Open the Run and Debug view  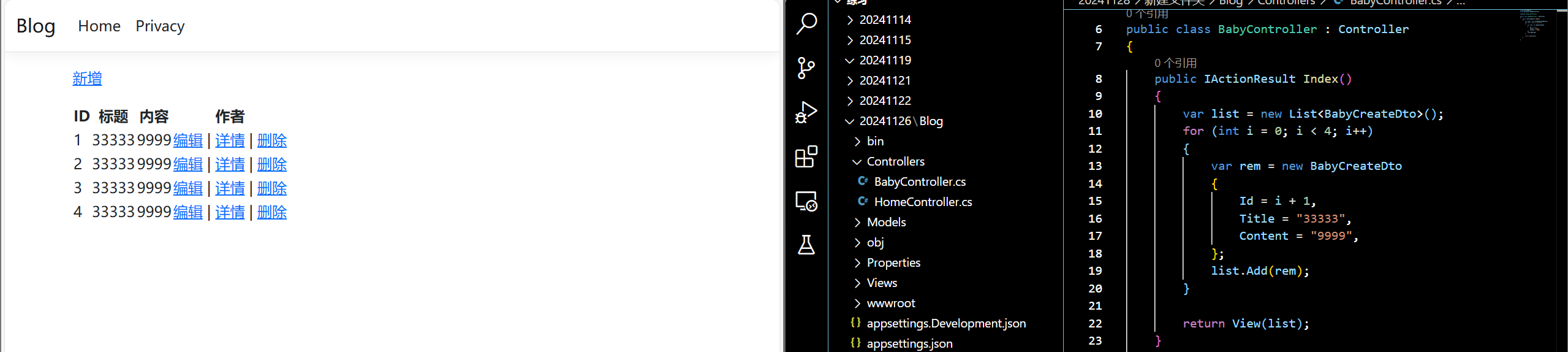tap(806, 112)
